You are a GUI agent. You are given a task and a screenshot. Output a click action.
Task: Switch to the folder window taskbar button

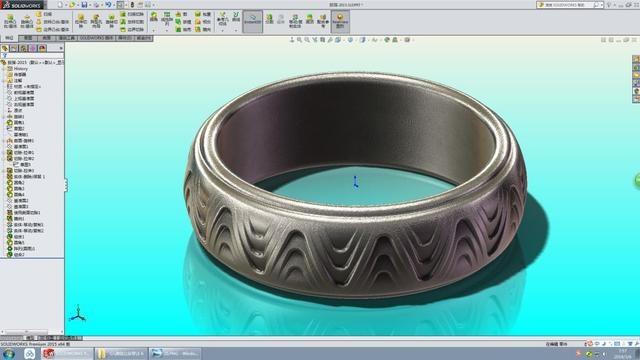tap(121, 353)
